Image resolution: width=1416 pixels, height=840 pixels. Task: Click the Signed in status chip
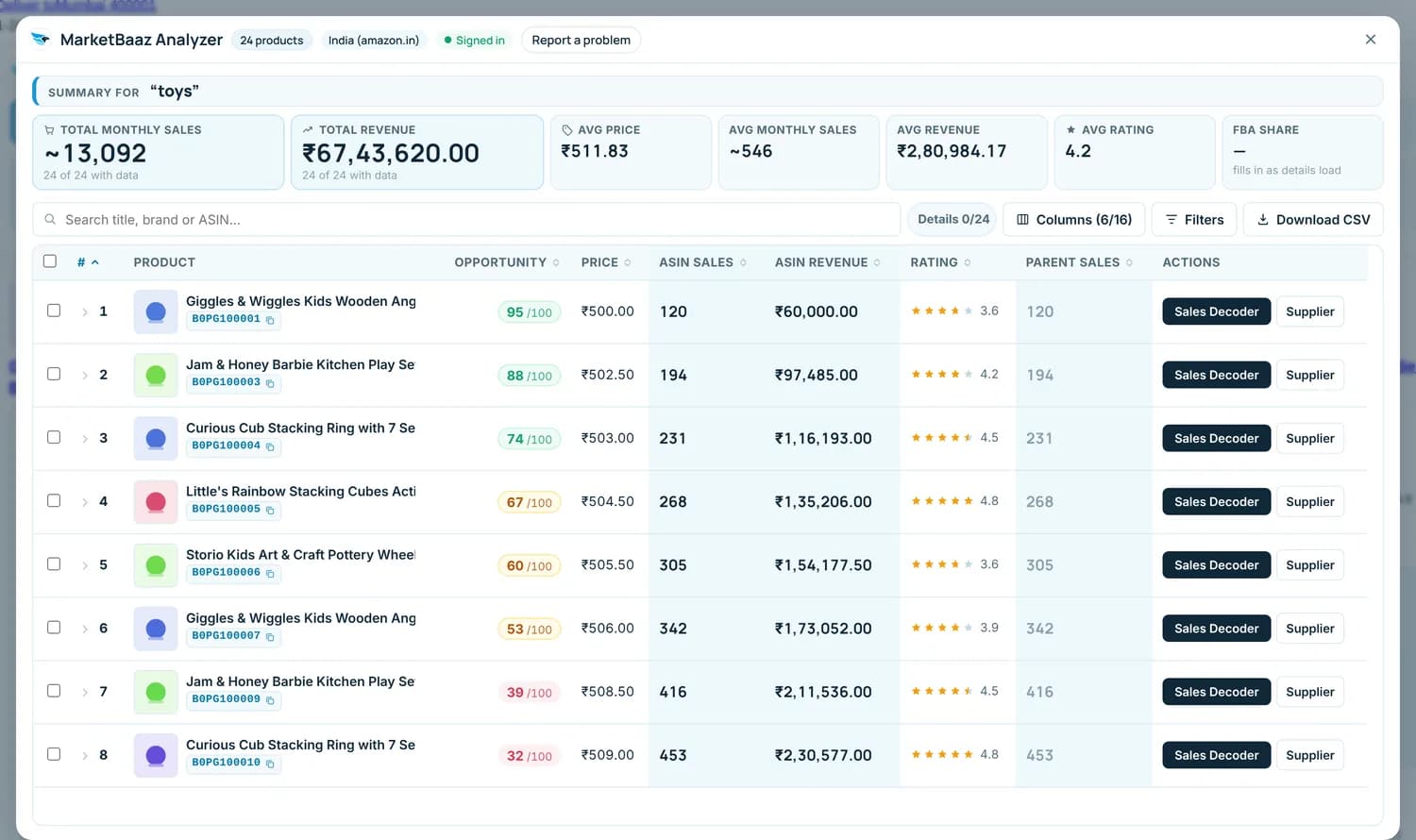pos(474,40)
